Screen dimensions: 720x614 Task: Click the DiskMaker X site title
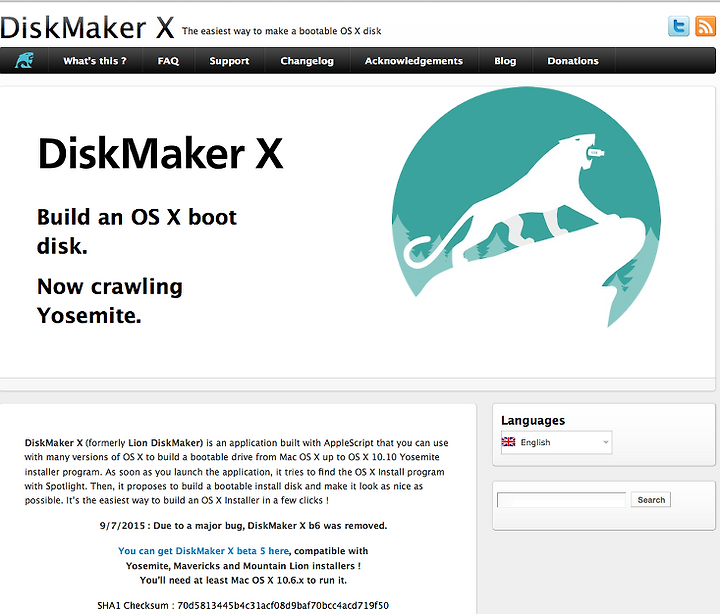(87, 28)
